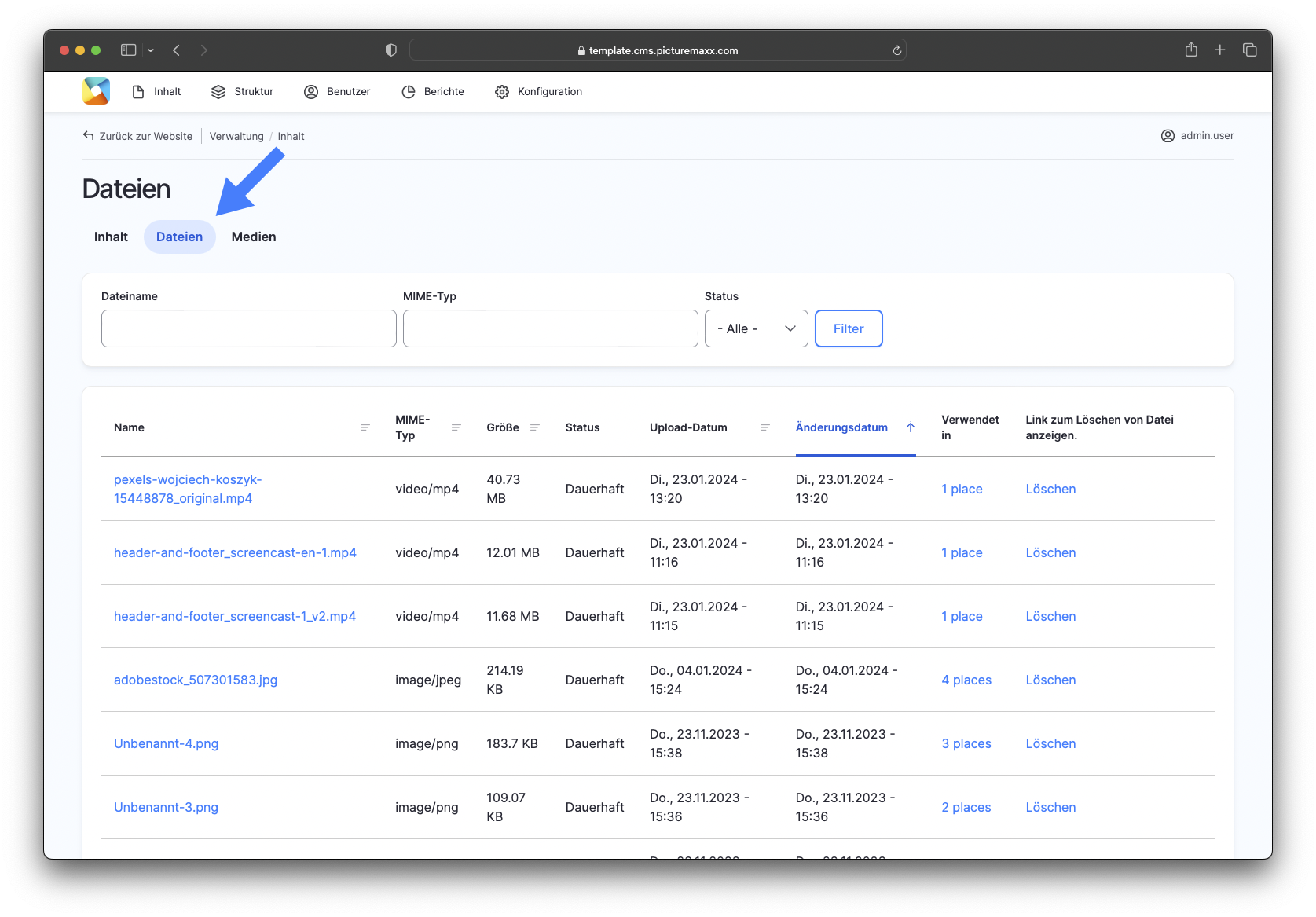This screenshot has width=1316, height=917.
Task: Click 1 place for header-and-footer_screencast-en-1.mp4
Action: point(962,552)
